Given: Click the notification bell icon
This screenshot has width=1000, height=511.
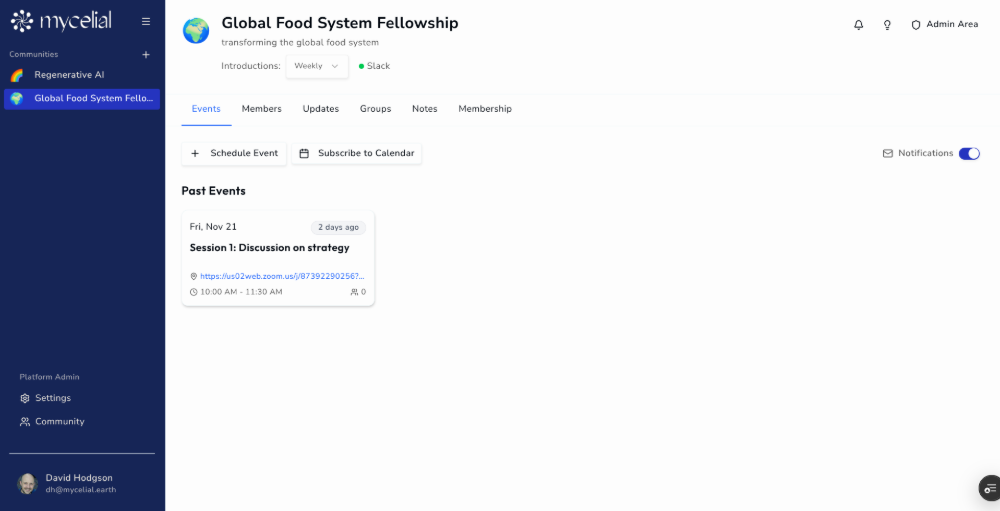Looking at the screenshot, I should pyautogui.click(x=858, y=25).
